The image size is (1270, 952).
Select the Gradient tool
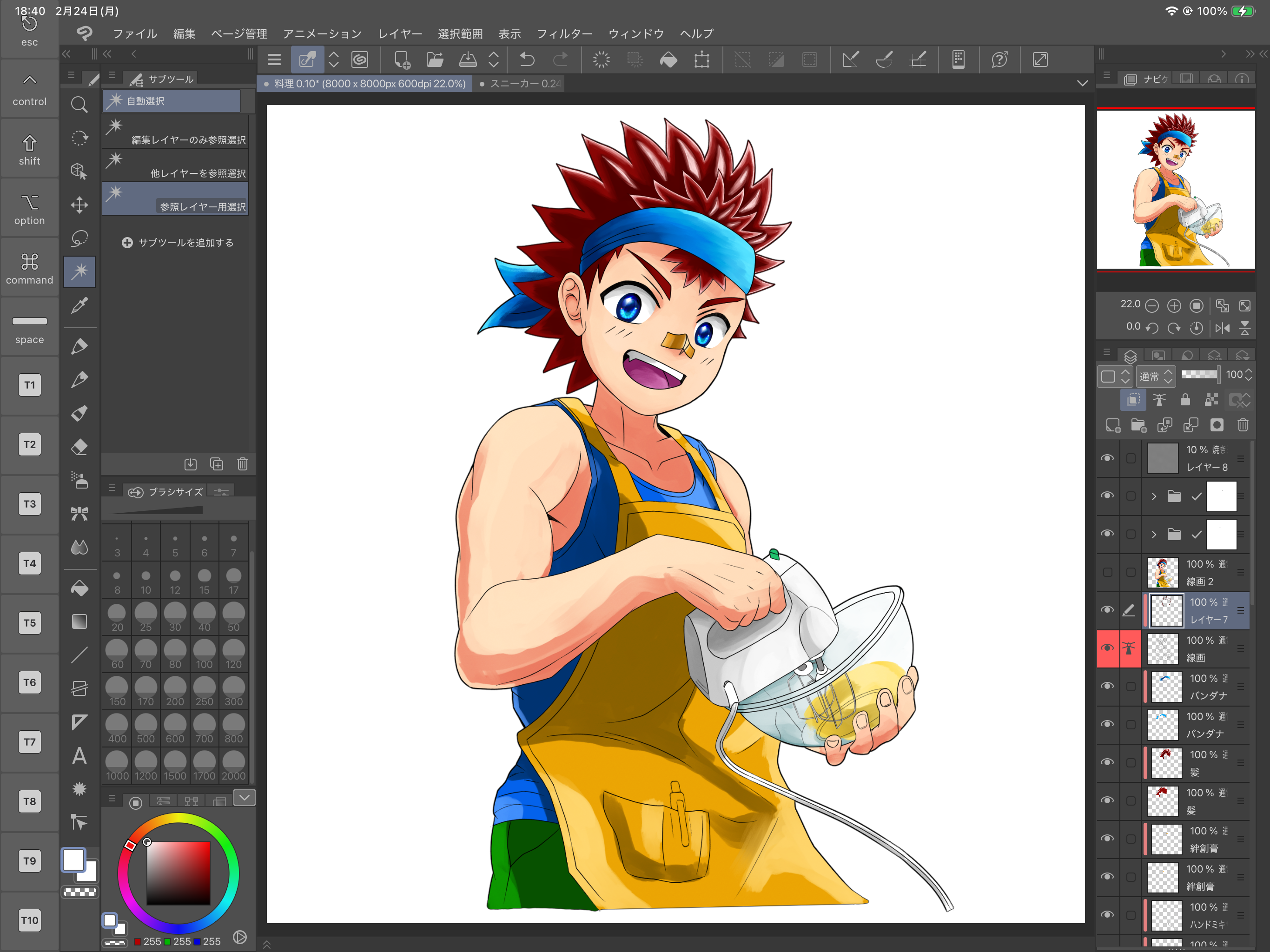pos(79,621)
